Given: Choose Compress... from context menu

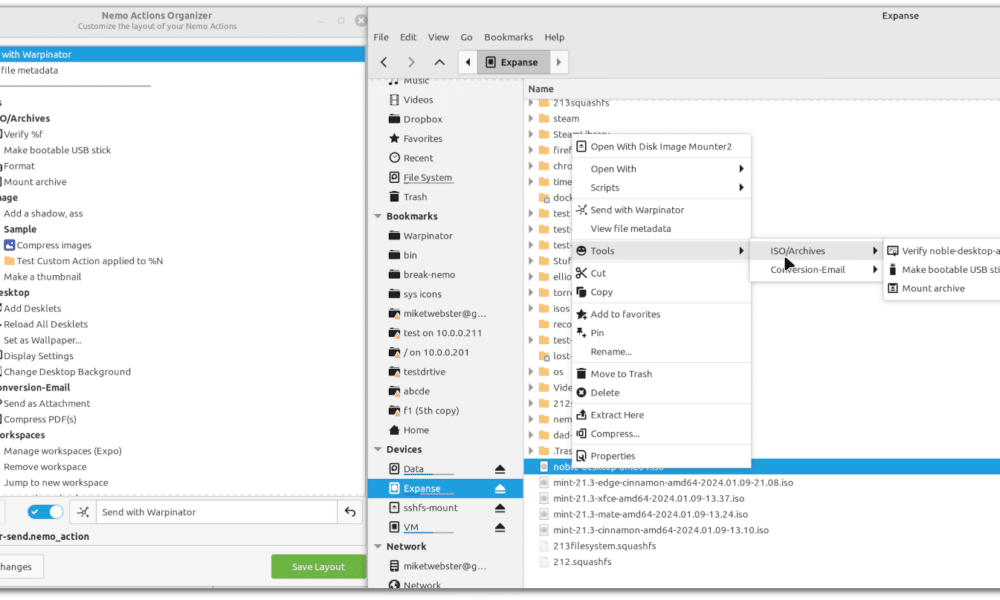Looking at the screenshot, I should (661, 434).
